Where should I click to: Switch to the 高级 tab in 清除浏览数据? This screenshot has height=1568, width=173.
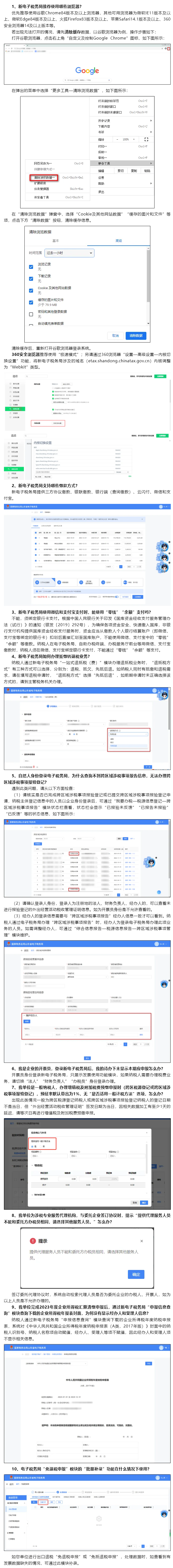click(x=119, y=241)
